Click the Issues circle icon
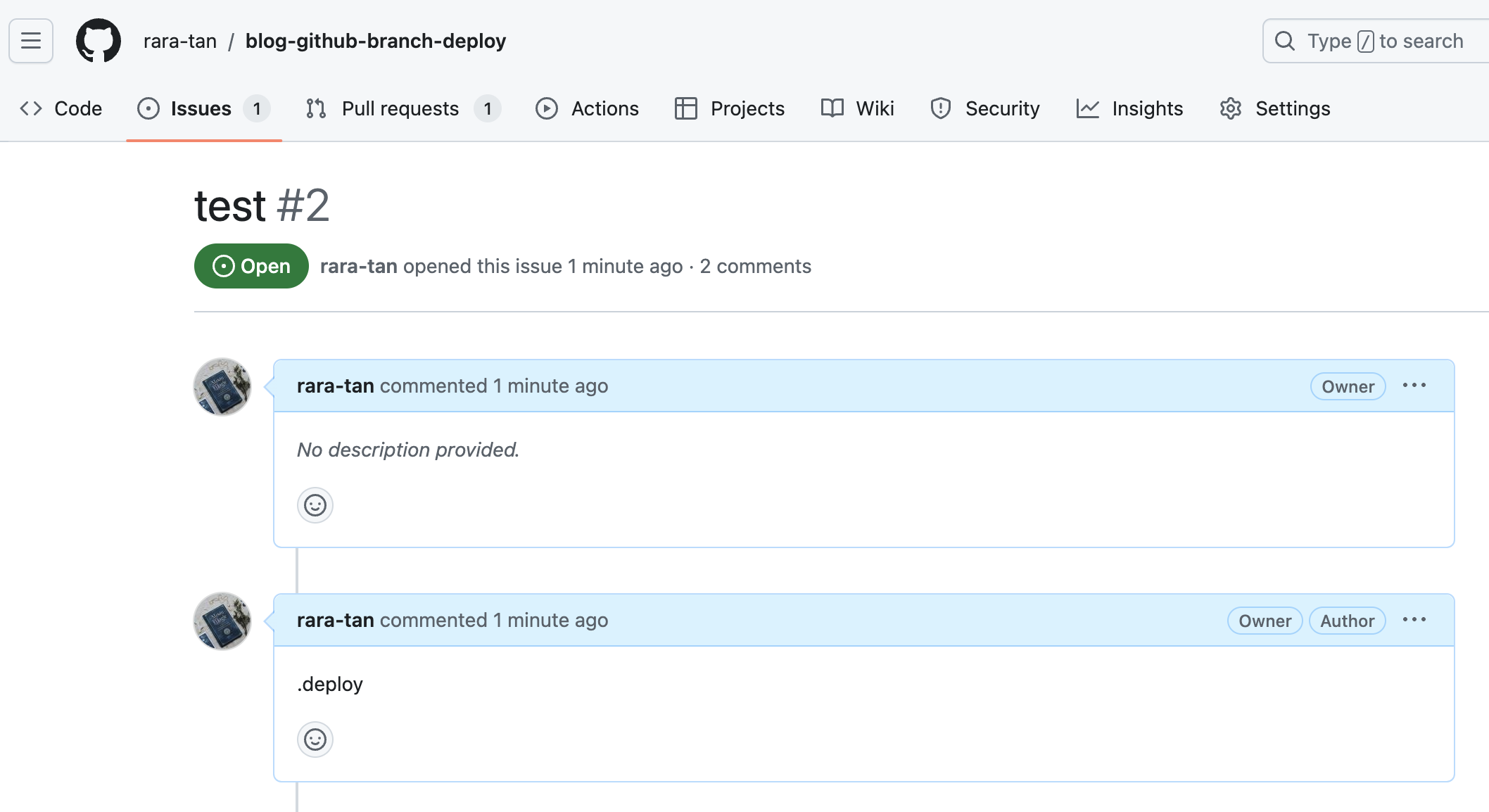The image size is (1489, 812). click(x=148, y=108)
